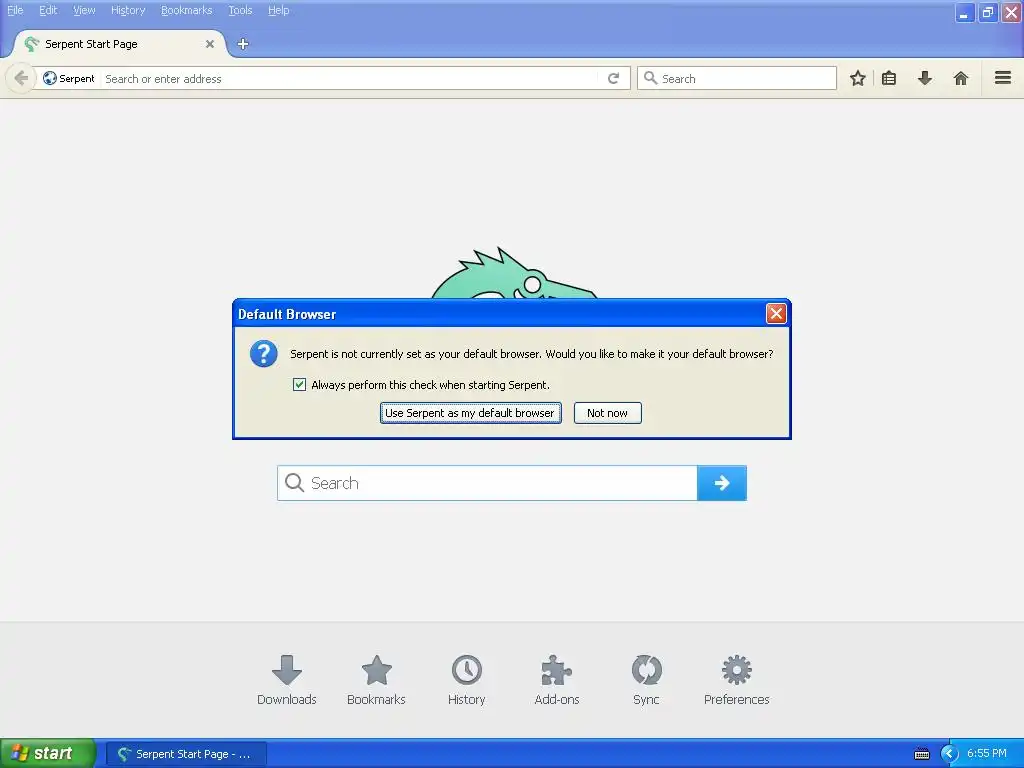
Task: Open the hamburger menu
Action: click(x=1002, y=78)
